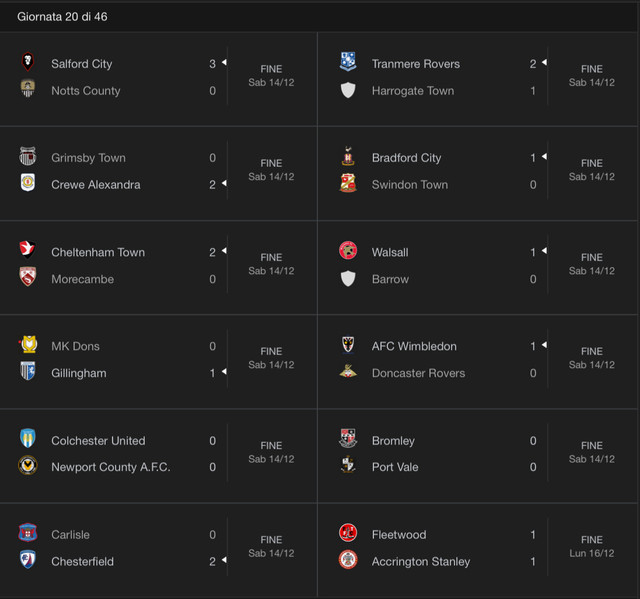Click the Walsall club crest
The width and height of the screenshot is (640, 599).
point(348,250)
